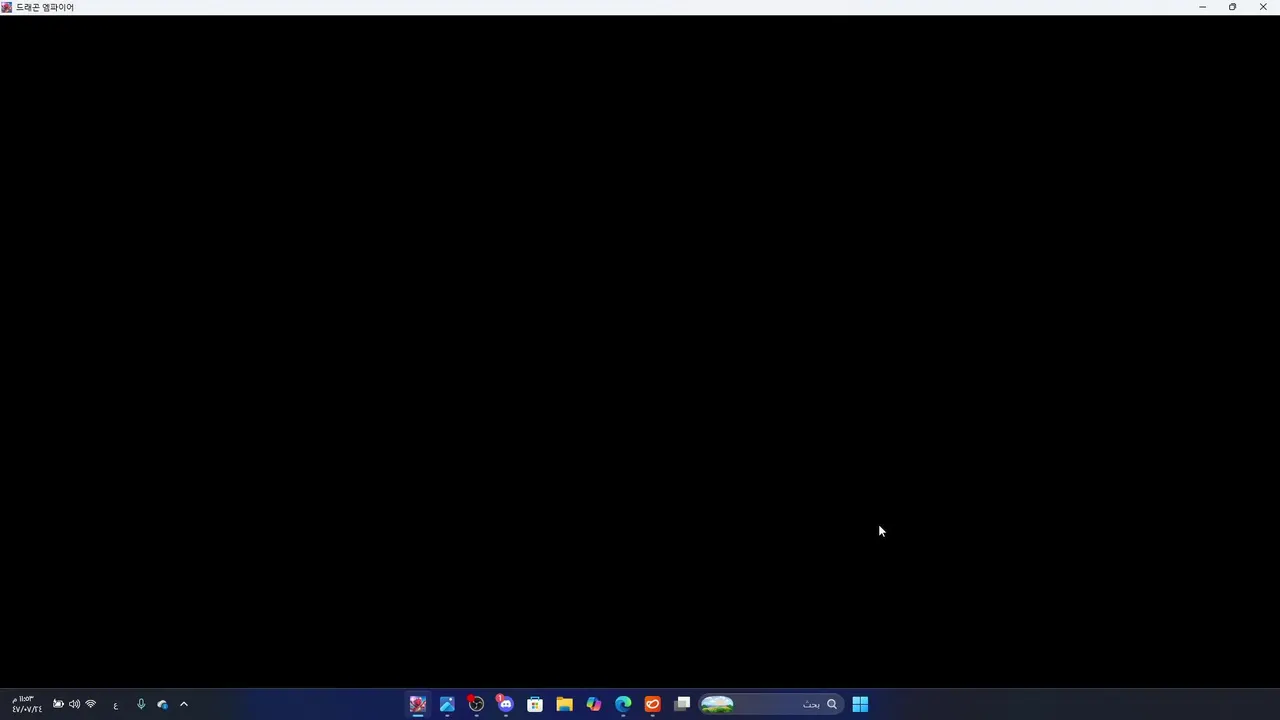Viewport: 1280px width, 720px height.
Task: Switch to OBS Studio in taskbar
Action: coord(476,704)
